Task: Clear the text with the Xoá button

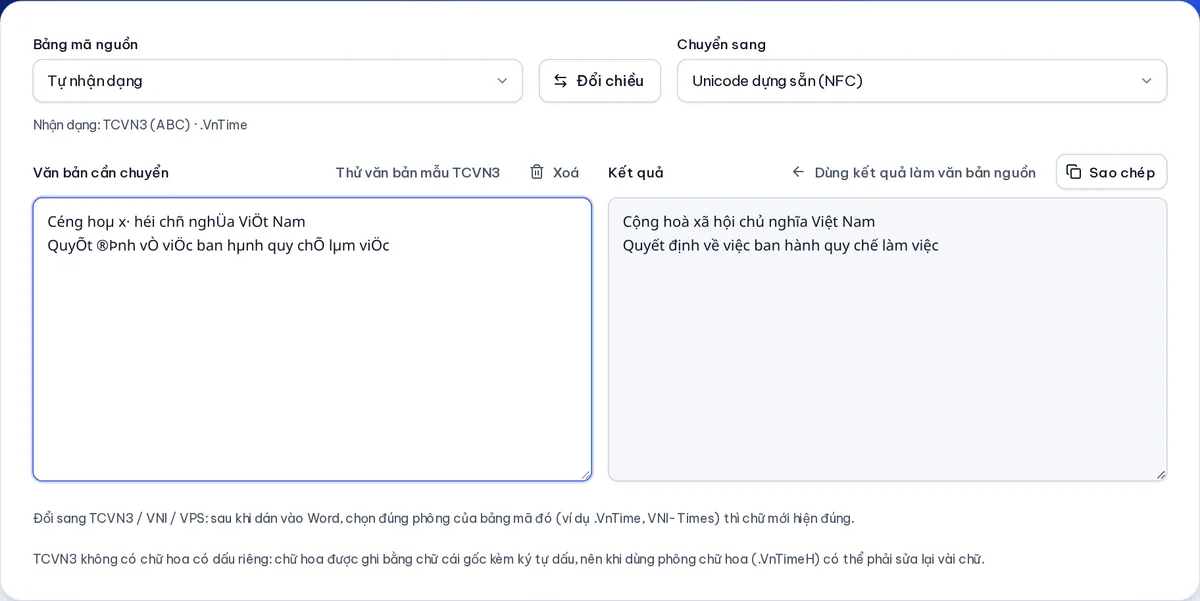Action: click(x=554, y=172)
